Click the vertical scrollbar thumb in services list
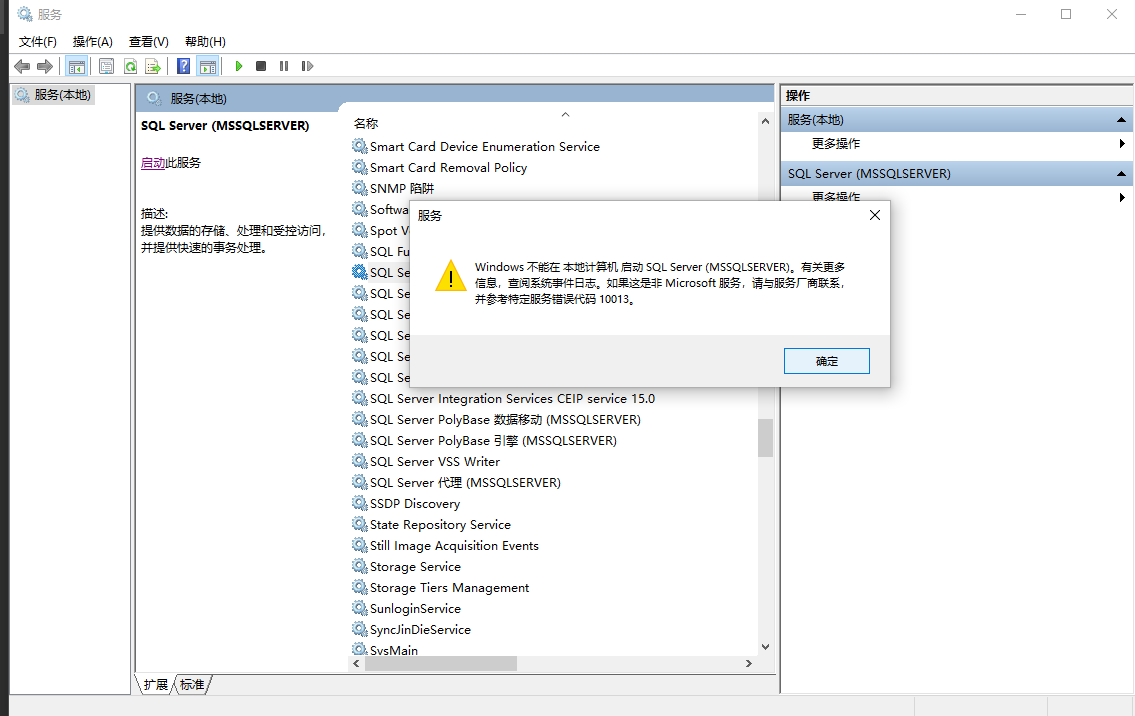 coord(765,438)
